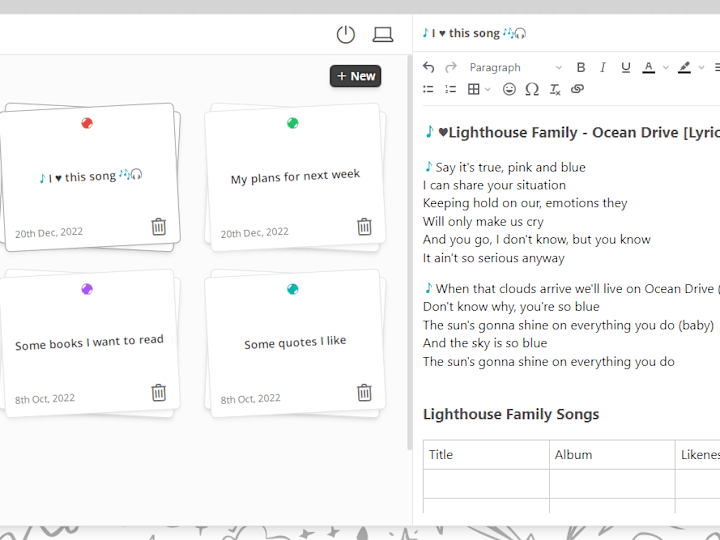
Task: Click the laptop display mode icon
Action: tap(382, 34)
